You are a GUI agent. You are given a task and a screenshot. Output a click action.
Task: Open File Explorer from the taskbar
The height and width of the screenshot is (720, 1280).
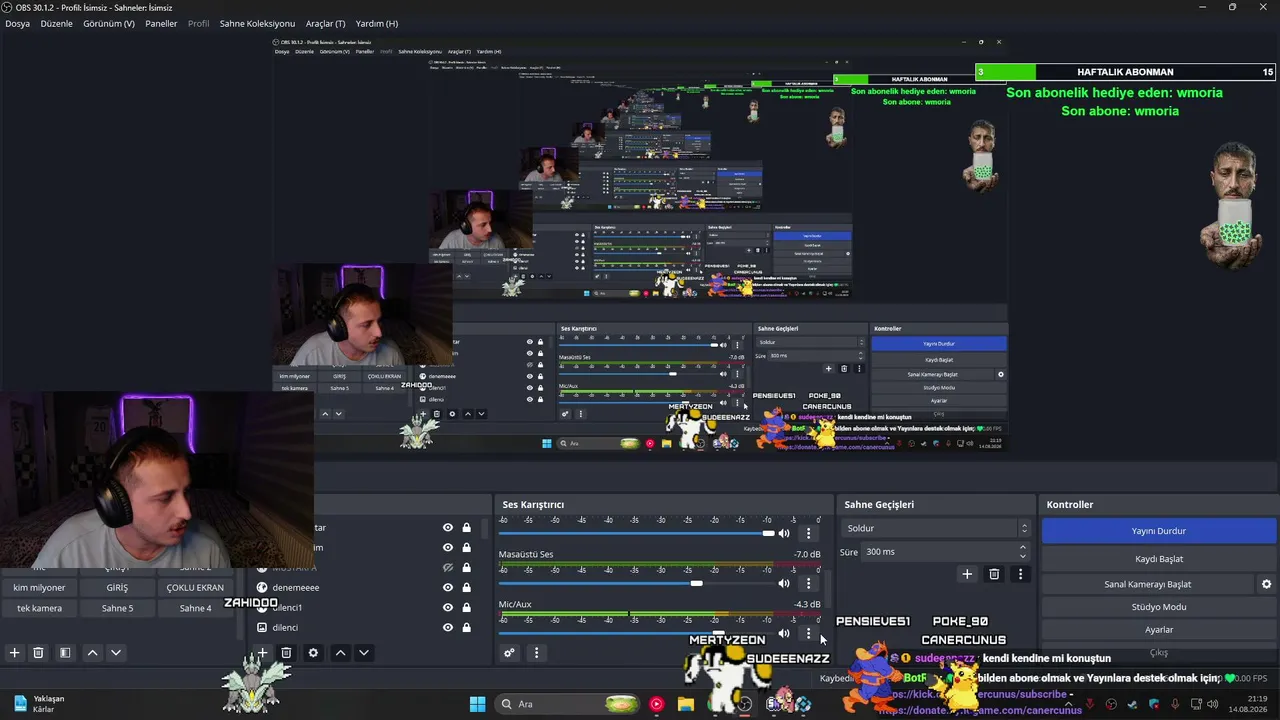686,704
